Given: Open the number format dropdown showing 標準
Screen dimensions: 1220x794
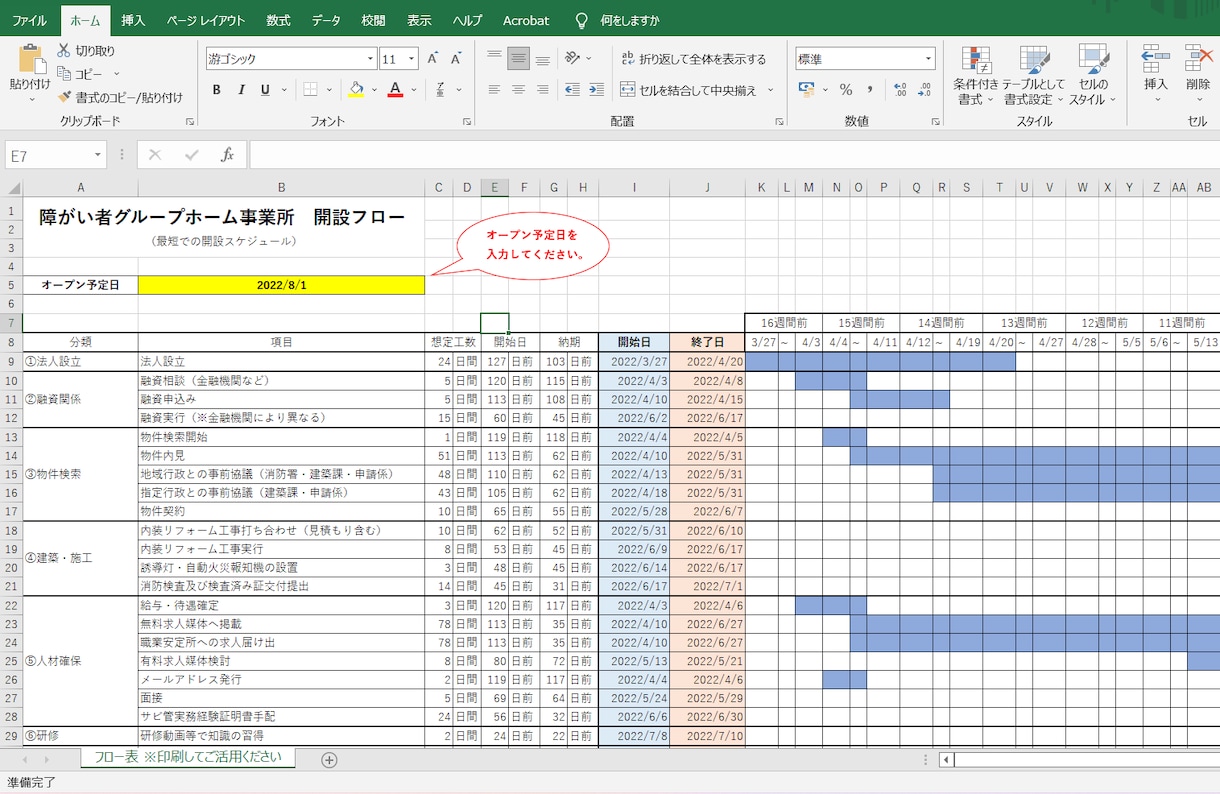Looking at the screenshot, I should (x=929, y=59).
